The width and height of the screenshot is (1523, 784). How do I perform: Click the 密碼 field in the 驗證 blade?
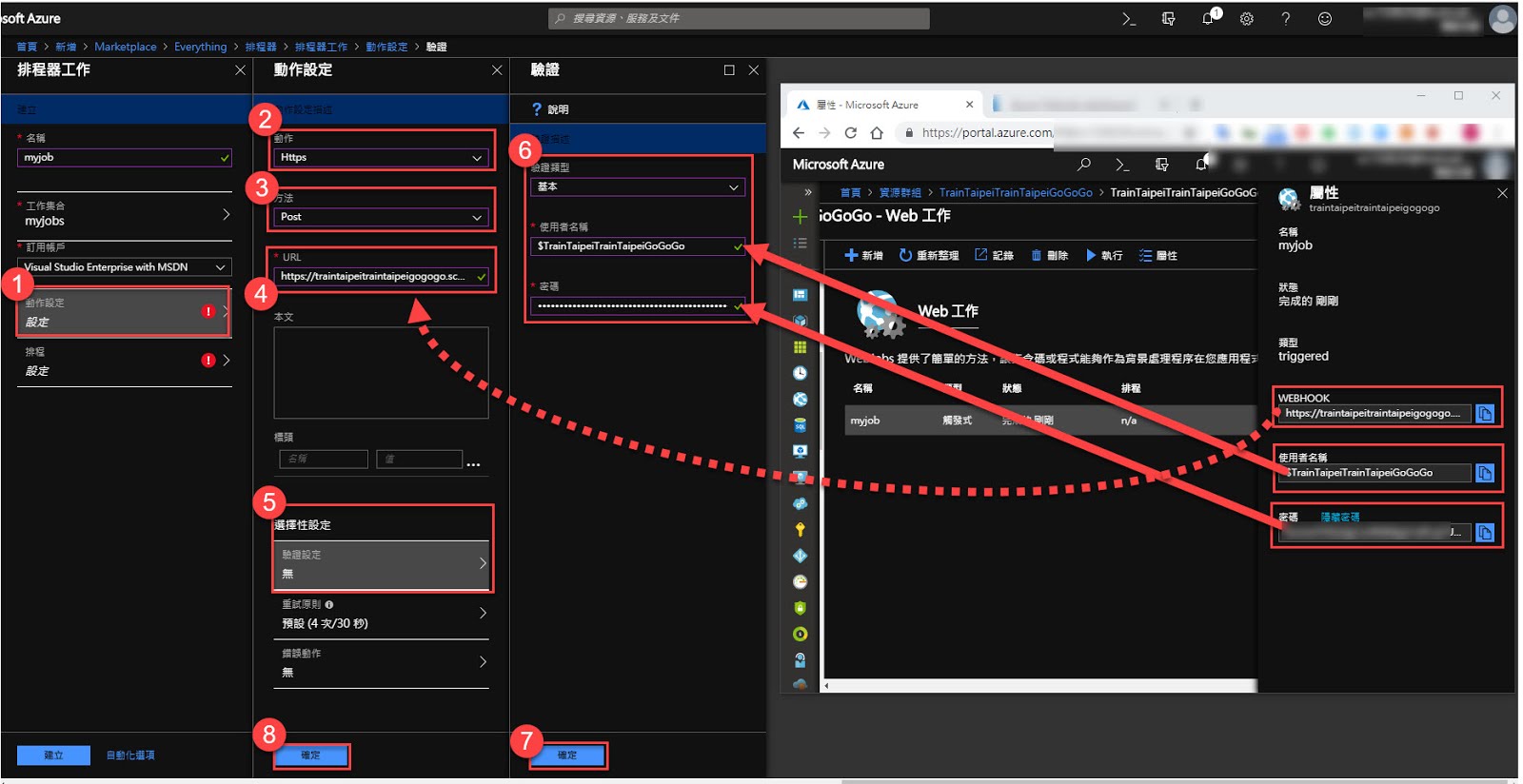coord(638,305)
